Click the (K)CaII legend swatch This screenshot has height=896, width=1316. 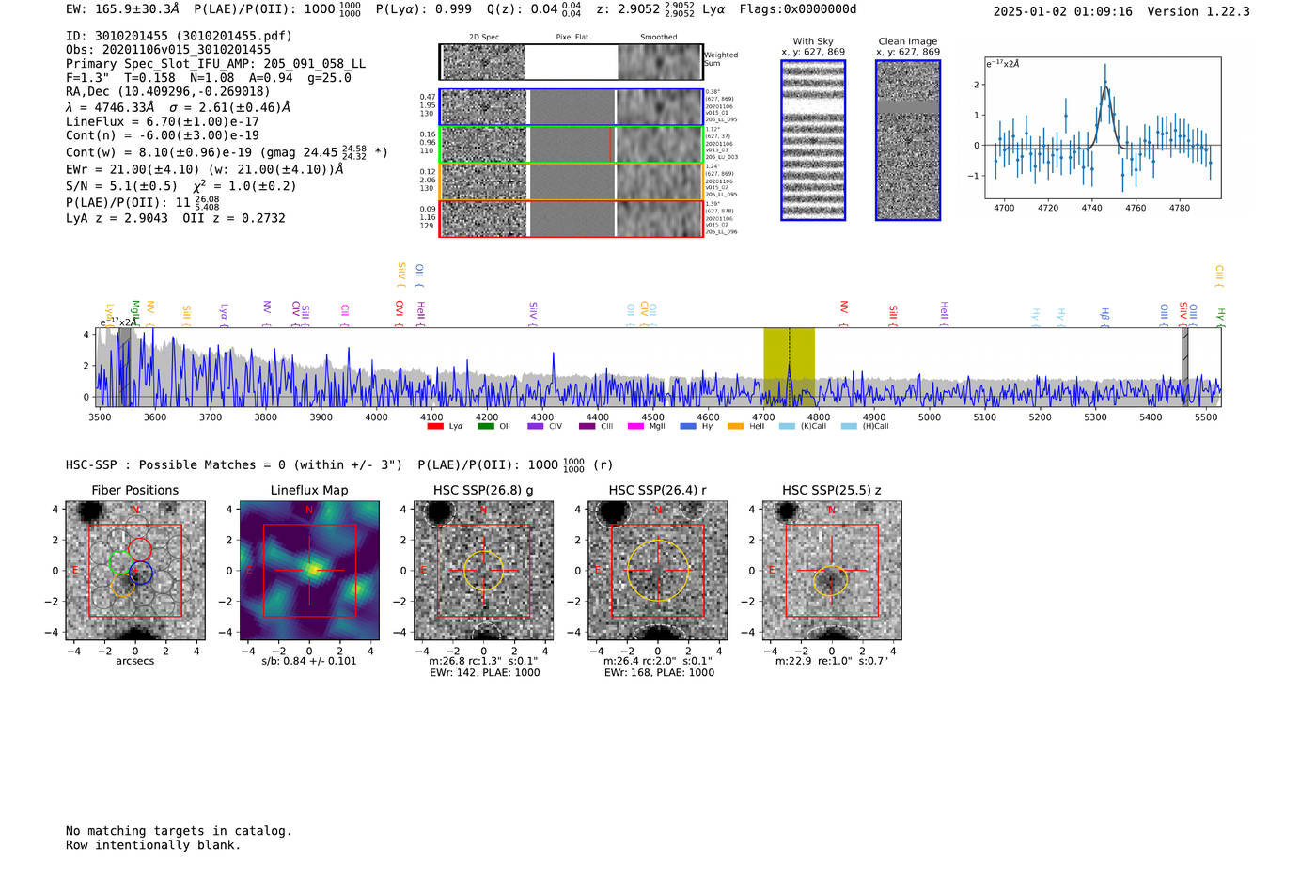pyautogui.click(x=787, y=426)
